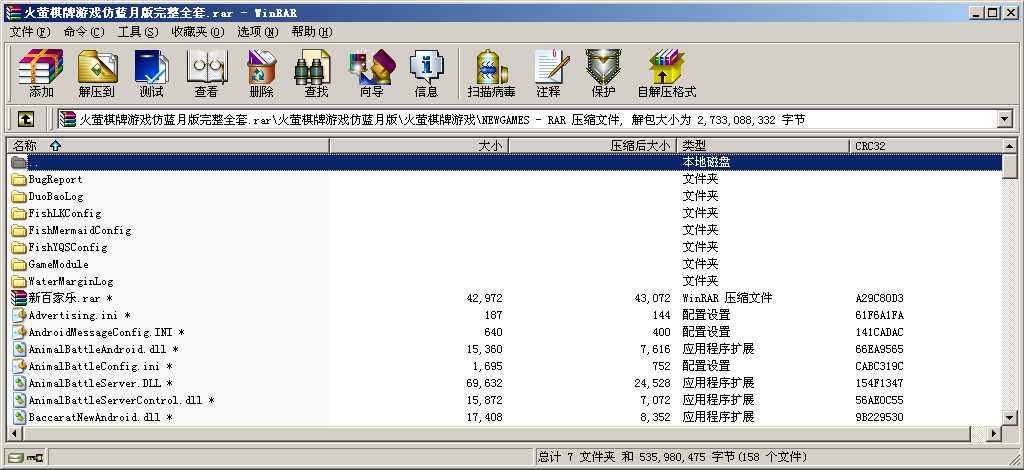Open the 文件(F) menu
1024x470 pixels.
pyautogui.click(x=30, y=32)
